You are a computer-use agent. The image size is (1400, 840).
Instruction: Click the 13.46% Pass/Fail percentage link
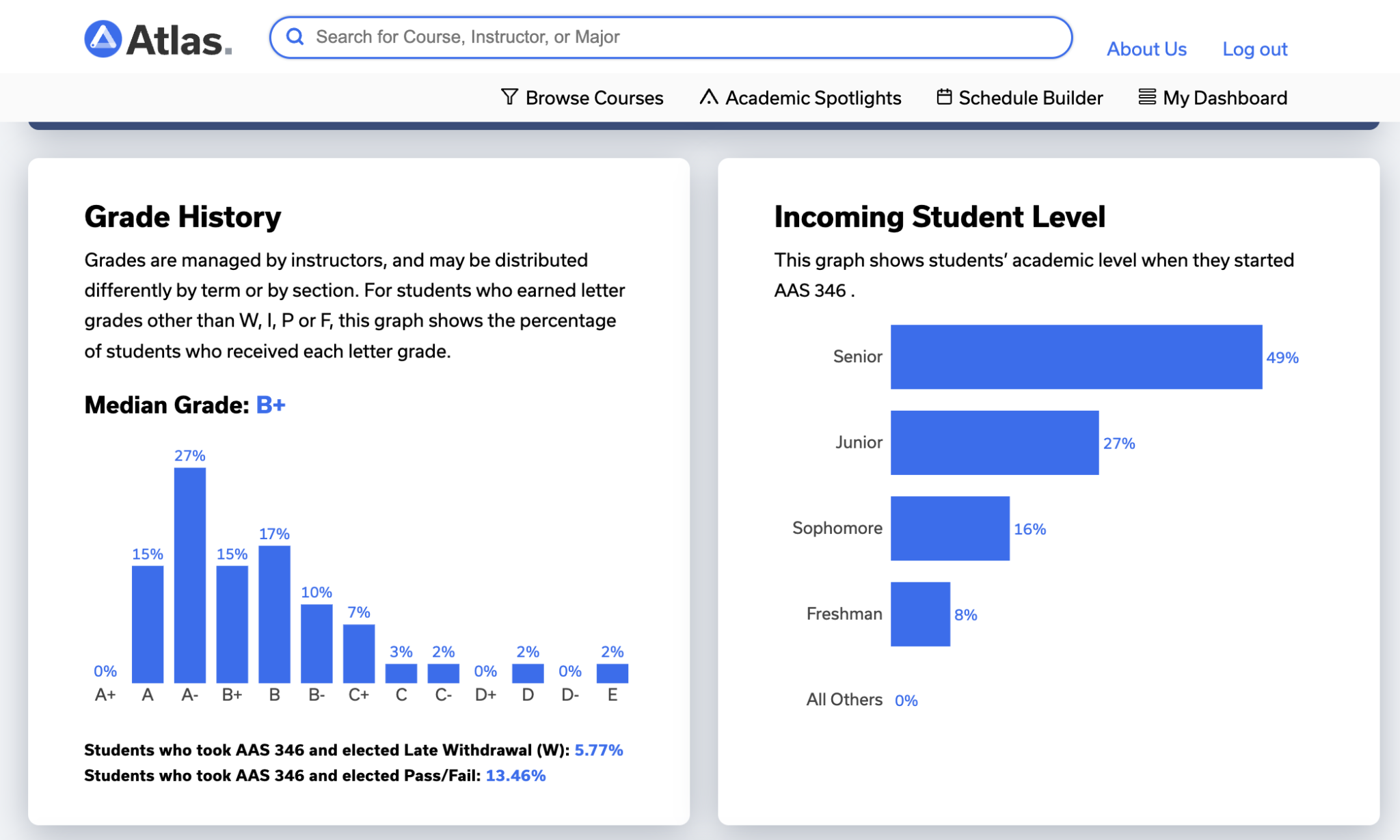pyautogui.click(x=516, y=775)
